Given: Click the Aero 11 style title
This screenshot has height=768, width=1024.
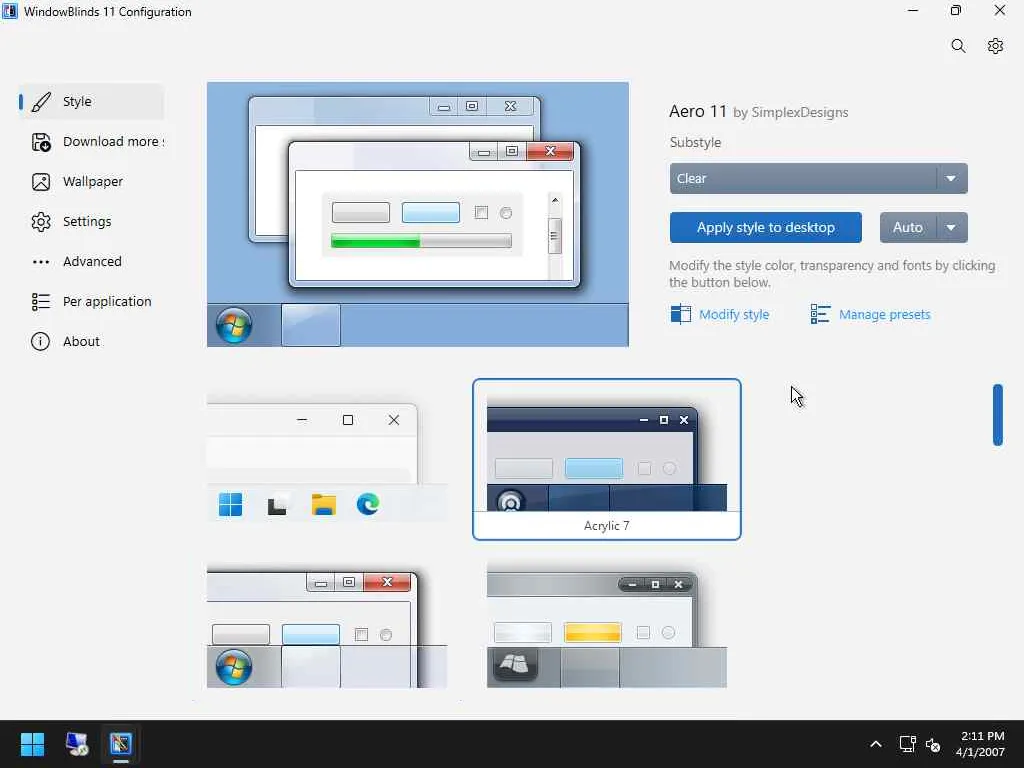Looking at the screenshot, I should click(x=697, y=112).
